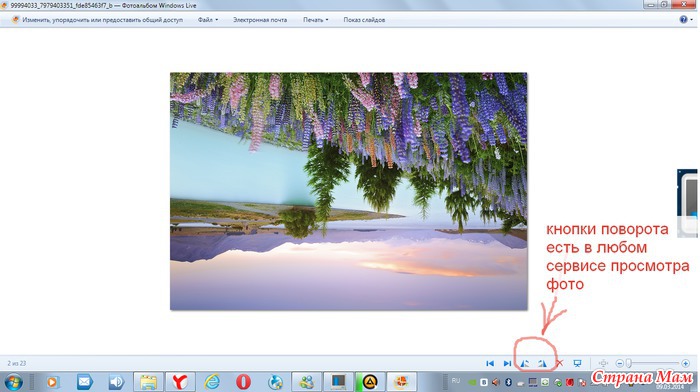700x392 pixels.
Task: Delete the photo with red X
Action: 559,363
